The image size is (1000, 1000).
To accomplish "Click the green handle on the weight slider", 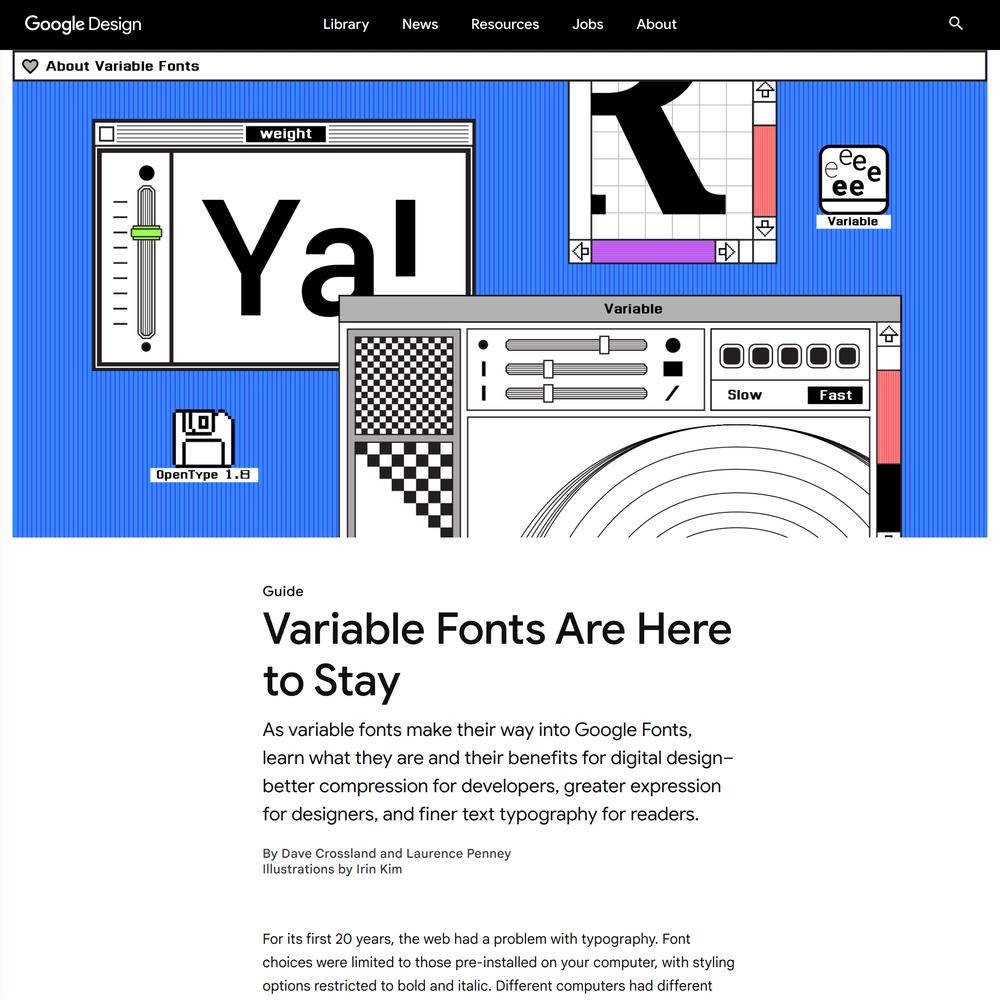I will [x=147, y=233].
